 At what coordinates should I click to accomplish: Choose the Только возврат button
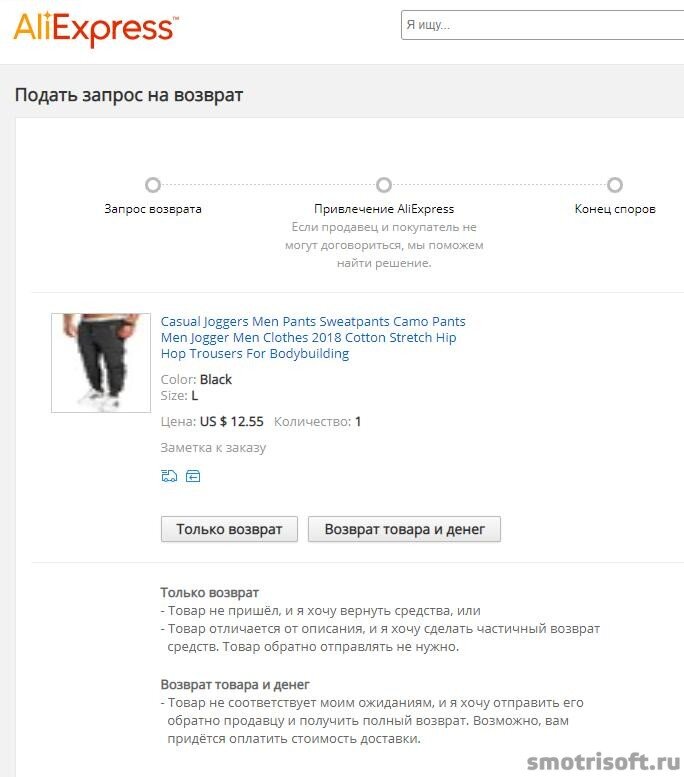[229, 529]
